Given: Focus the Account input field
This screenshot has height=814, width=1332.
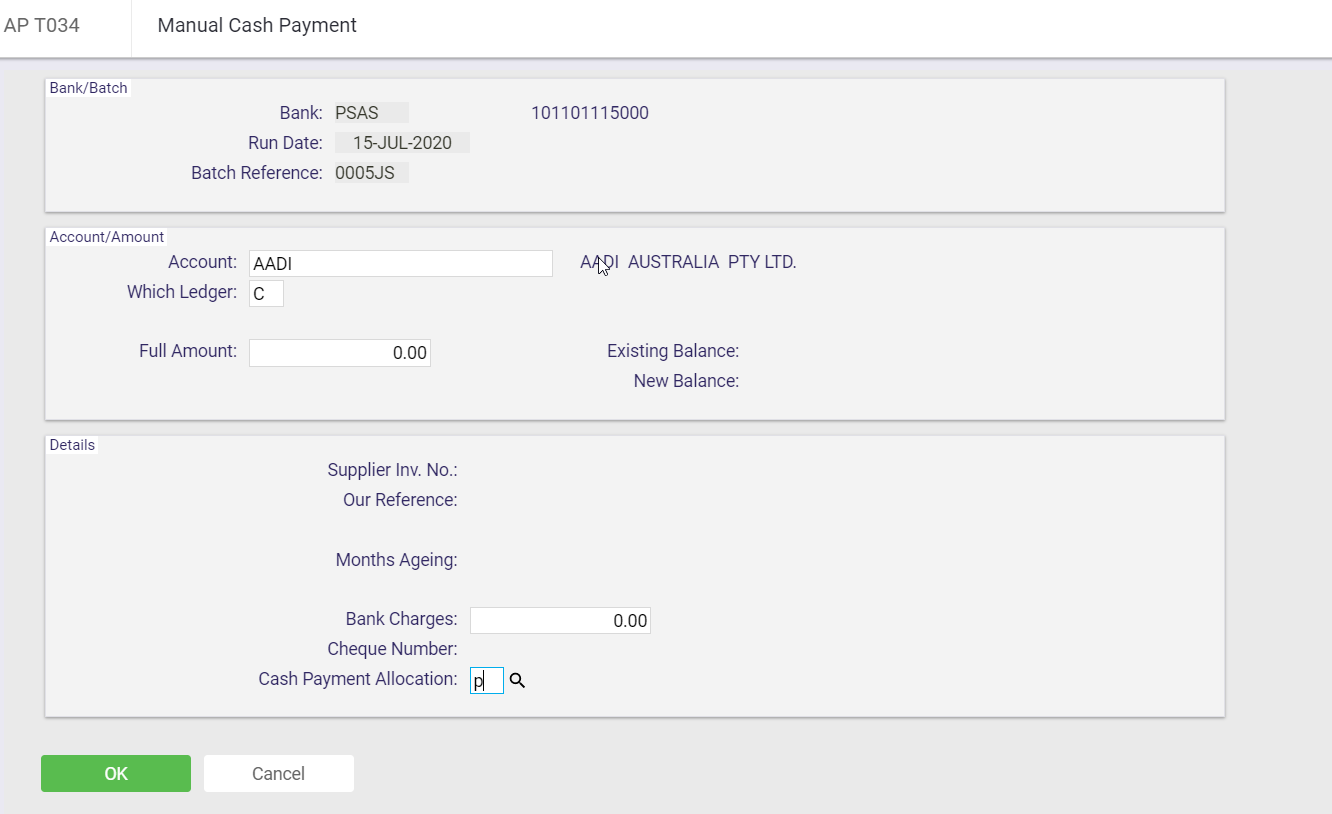Looking at the screenshot, I should coord(401,264).
